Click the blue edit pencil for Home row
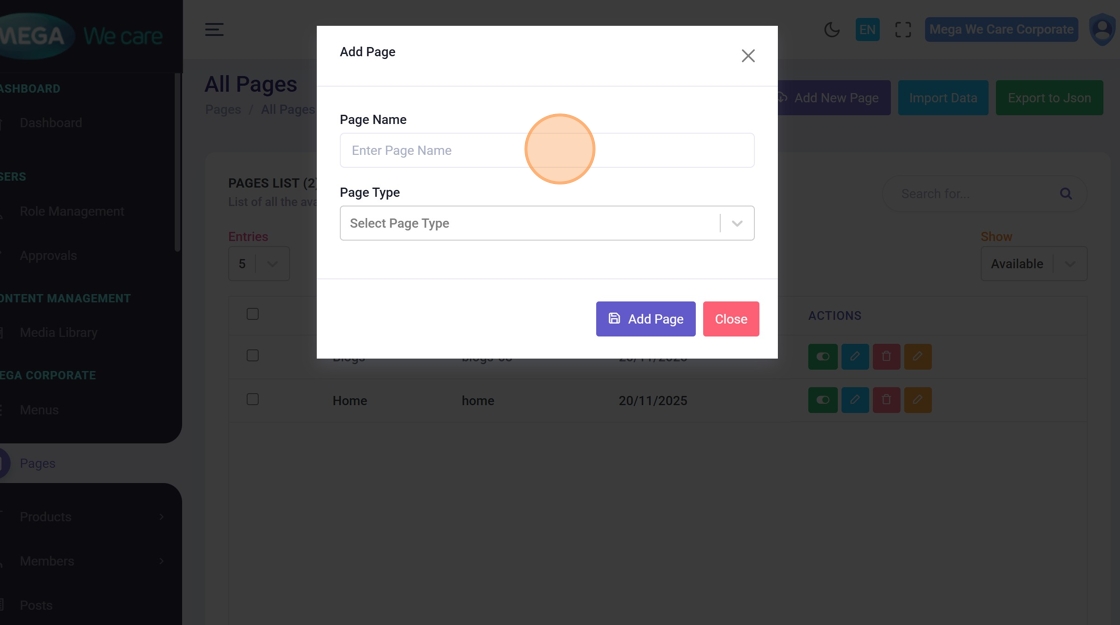1120x625 pixels. click(855, 400)
